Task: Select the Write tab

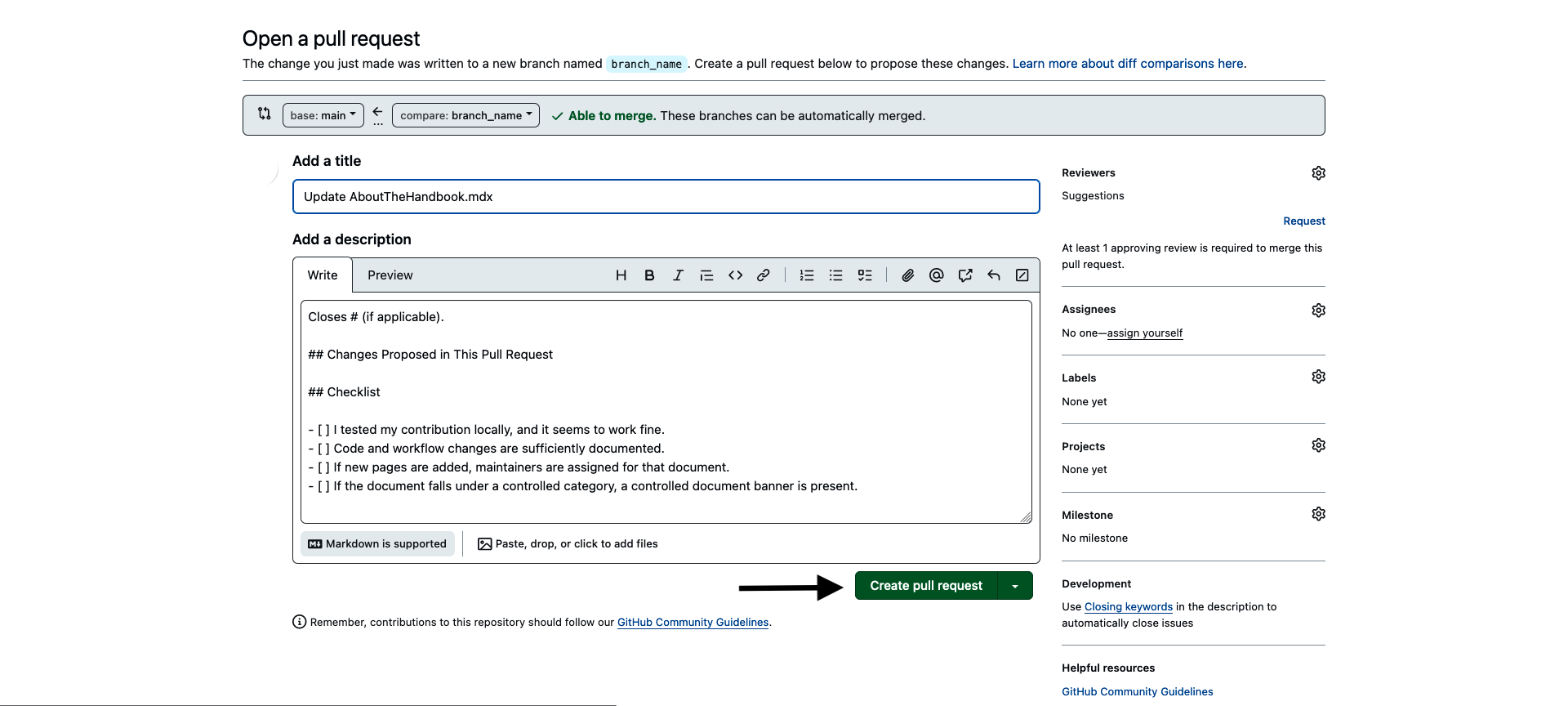Action: [x=323, y=275]
